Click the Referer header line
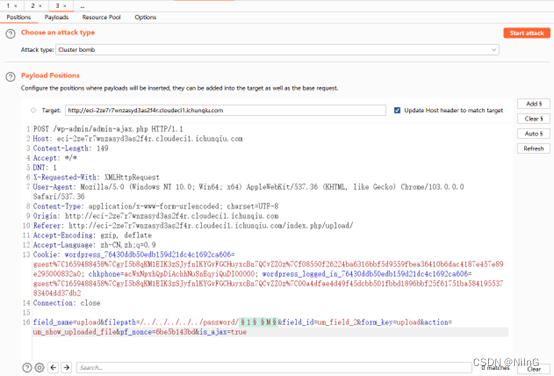The height and width of the screenshot is (376, 554). [x=193, y=225]
